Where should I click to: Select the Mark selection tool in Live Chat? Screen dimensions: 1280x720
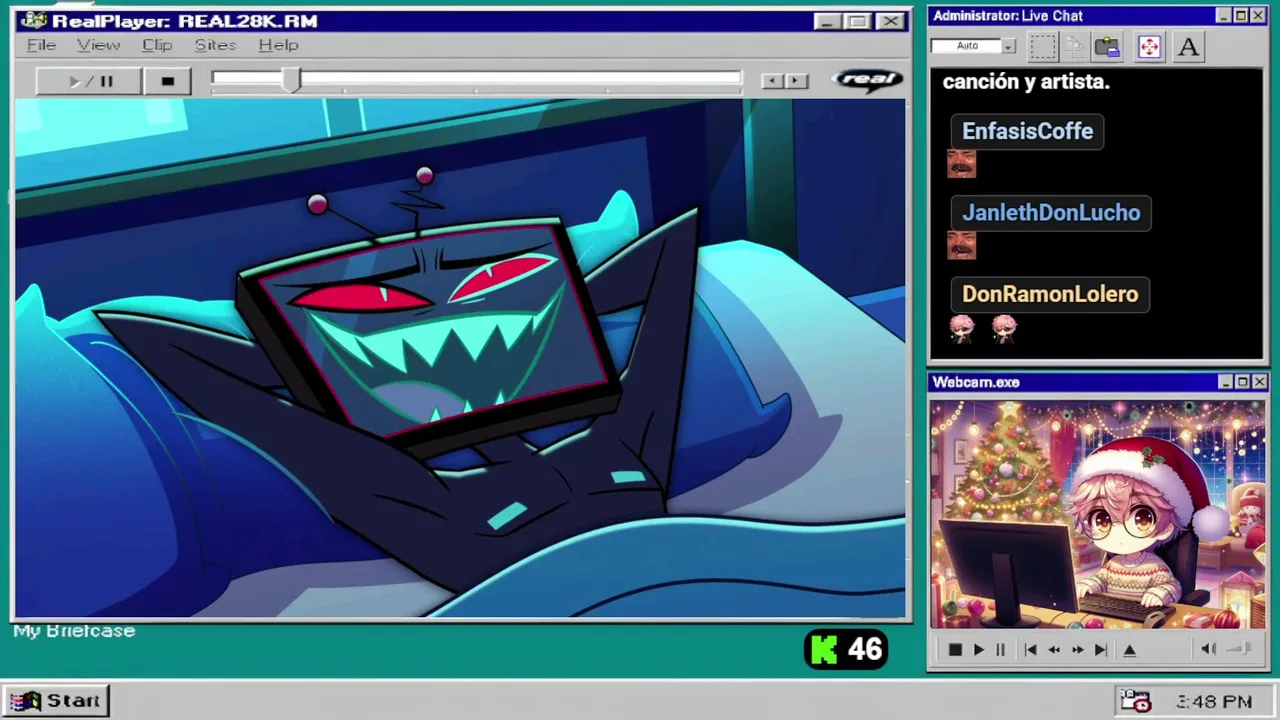(1042, 46)
